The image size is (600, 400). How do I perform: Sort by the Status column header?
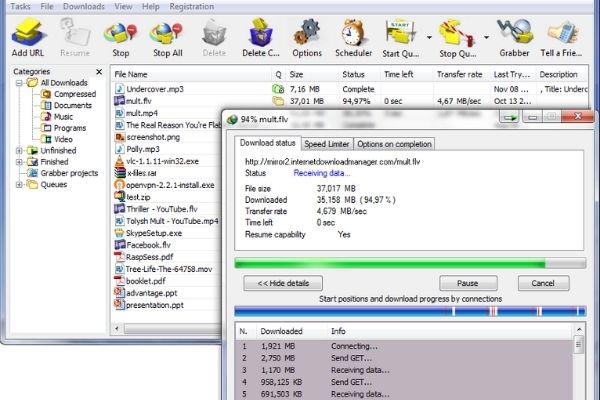(359, 74)
